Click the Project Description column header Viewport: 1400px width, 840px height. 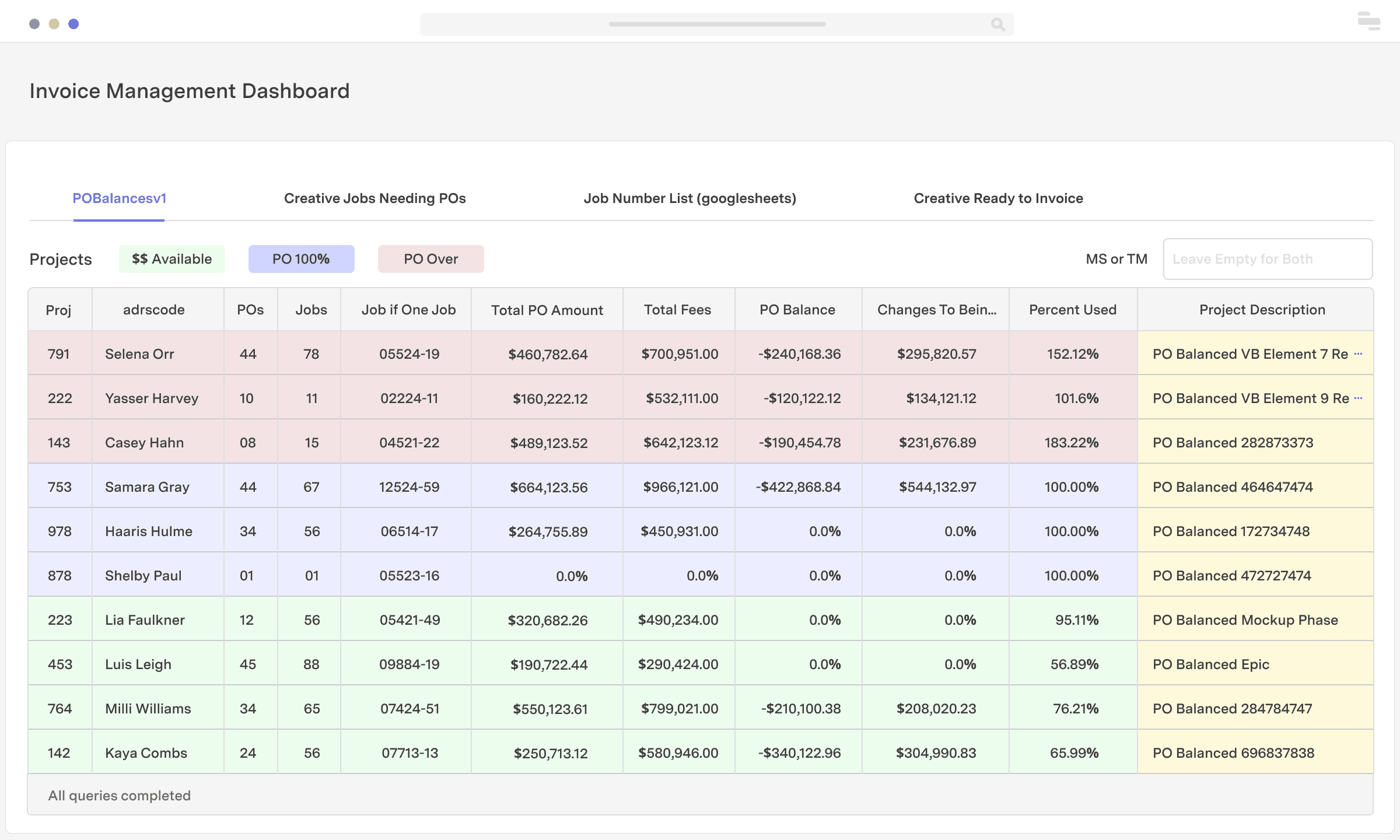[1262, 310]
